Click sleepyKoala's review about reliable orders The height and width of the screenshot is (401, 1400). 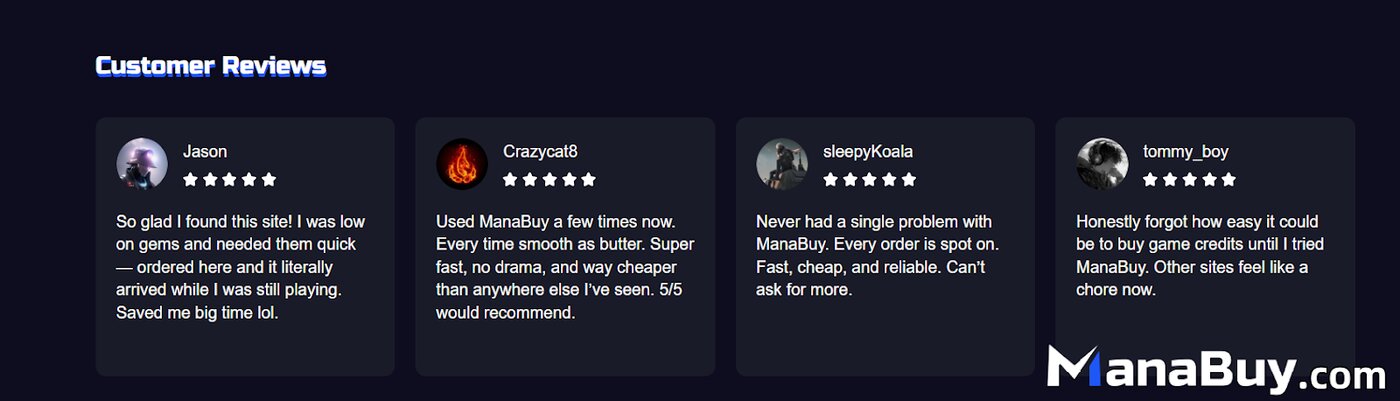point(877,255)
